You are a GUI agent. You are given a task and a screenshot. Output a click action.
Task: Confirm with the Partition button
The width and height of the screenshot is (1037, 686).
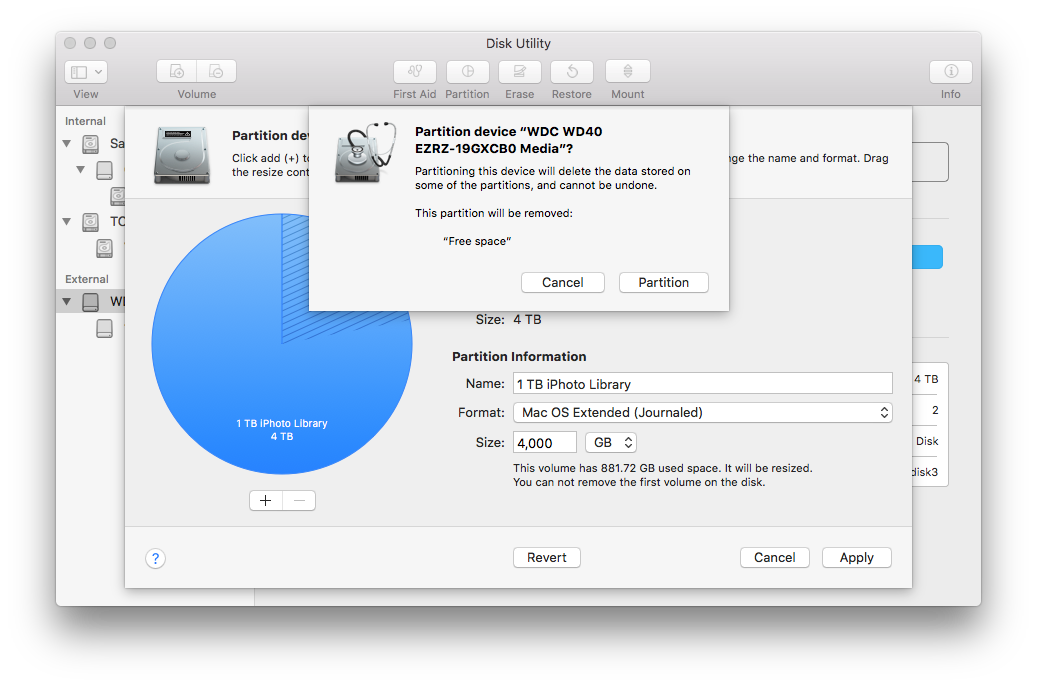664,282
